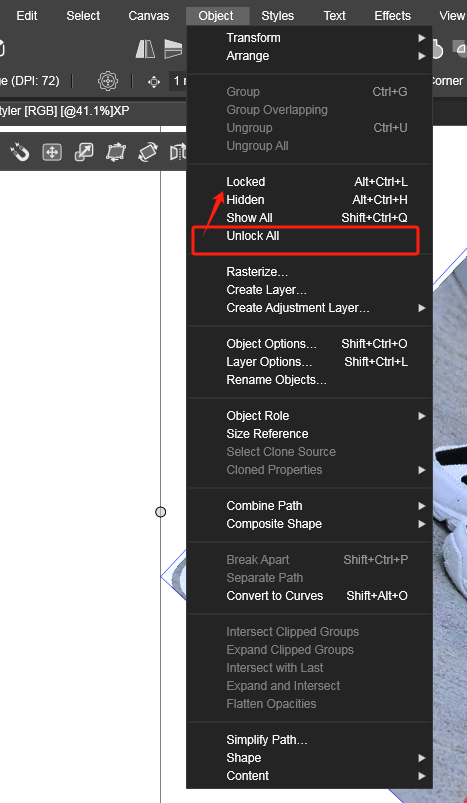Open the Styles menu
This screenshot has height=803, width=467.
278,16
